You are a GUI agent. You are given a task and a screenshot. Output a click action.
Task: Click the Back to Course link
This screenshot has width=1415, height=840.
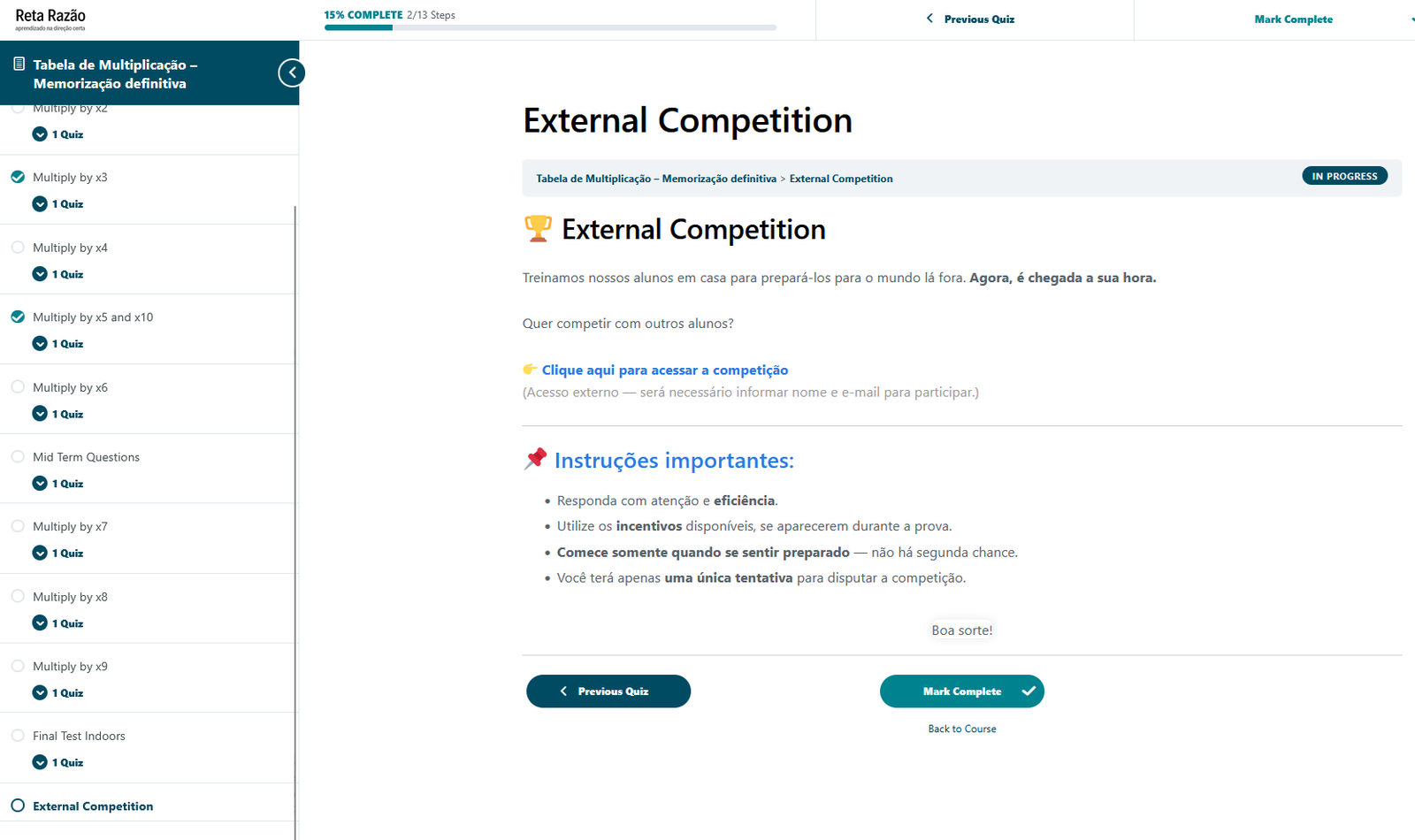click(962, 729)
